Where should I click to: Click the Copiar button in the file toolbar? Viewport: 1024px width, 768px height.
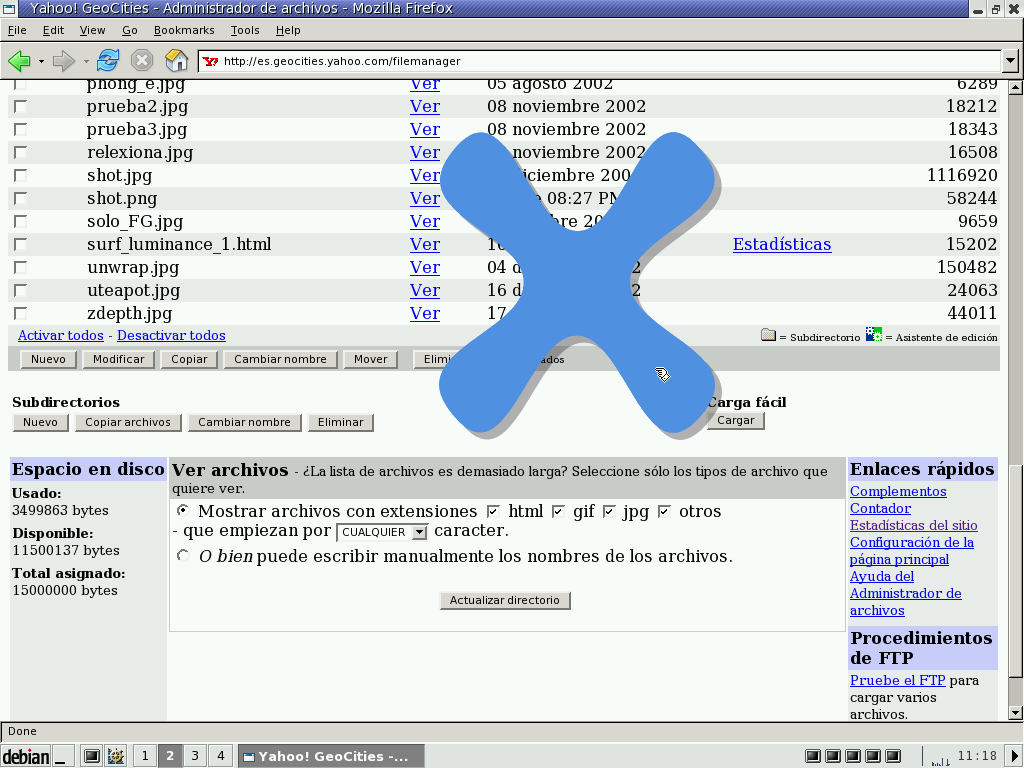[189, 359]
